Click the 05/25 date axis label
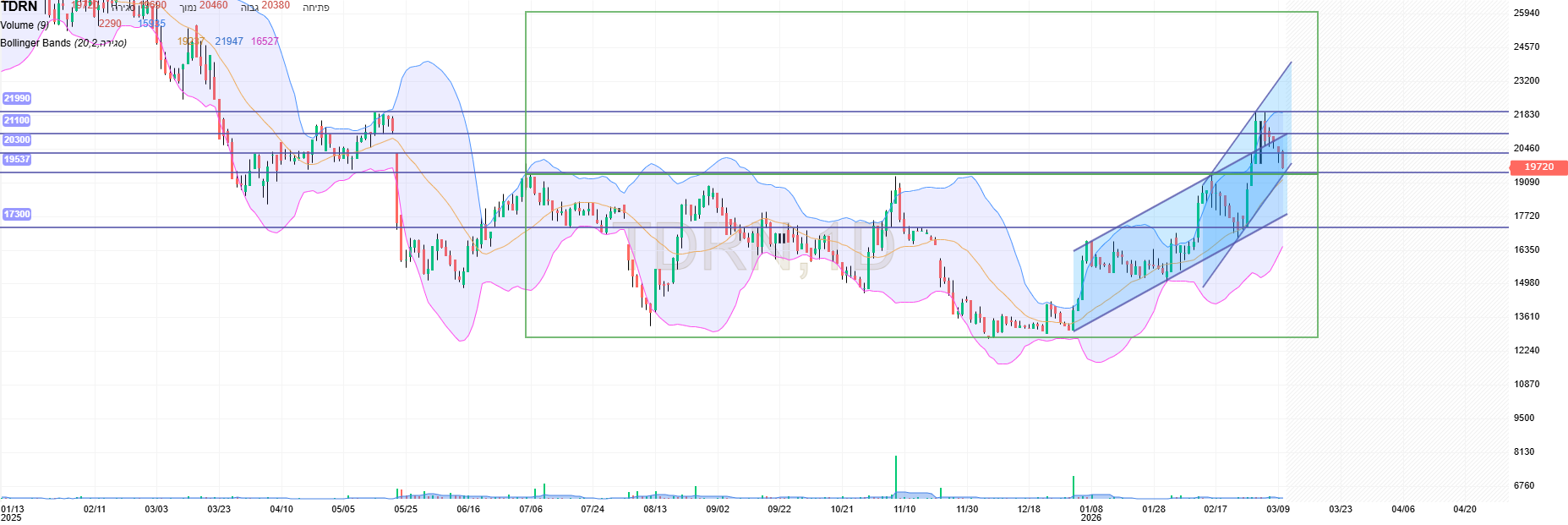The image size is (1568, 525). 406,510
